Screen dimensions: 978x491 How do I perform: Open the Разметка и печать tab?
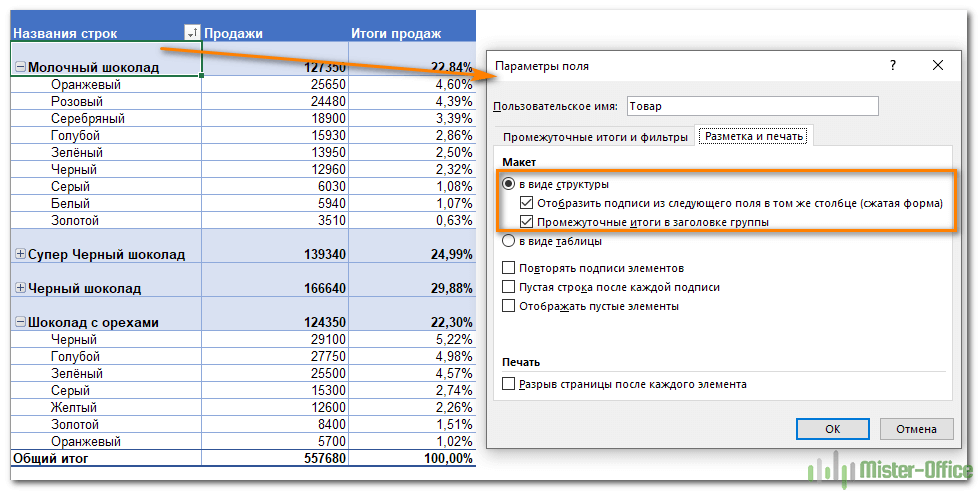[x=755, y=136]
